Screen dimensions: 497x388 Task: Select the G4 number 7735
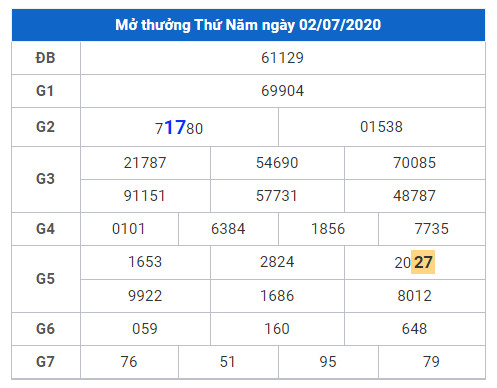click(x=431, y=229)
